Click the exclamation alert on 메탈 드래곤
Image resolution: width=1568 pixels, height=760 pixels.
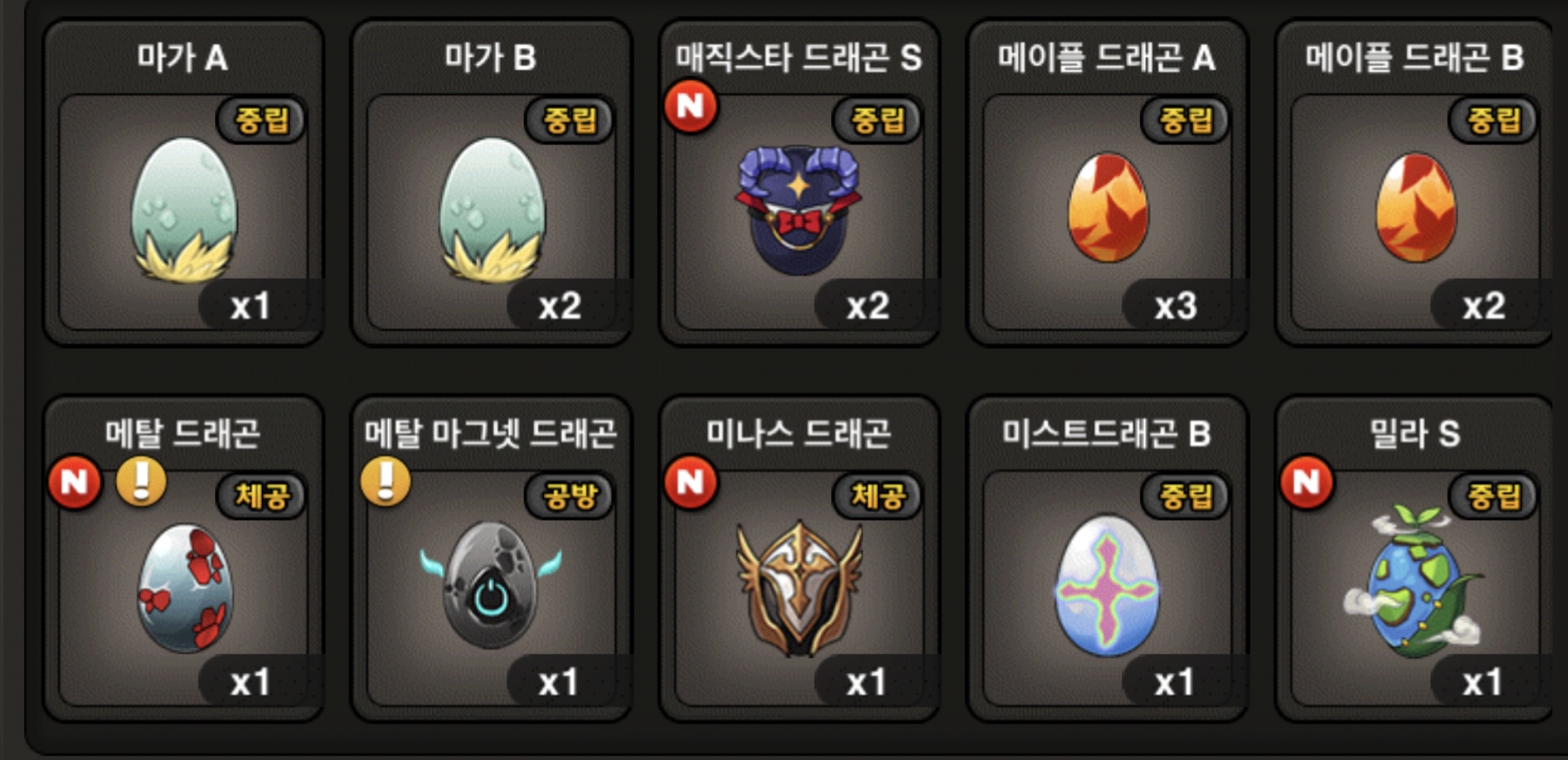point(141,481)
